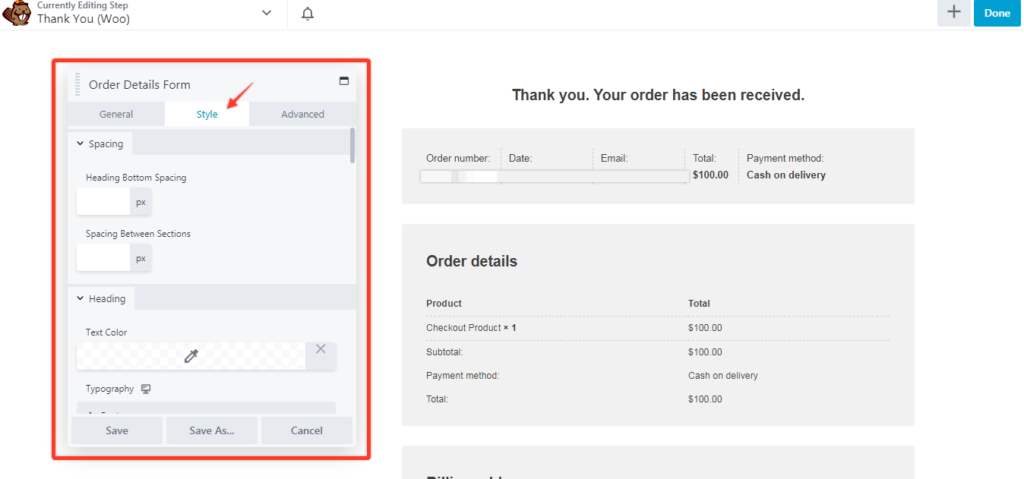
Task: Maximize the Order Details Form panel
Action: [345, 81]
